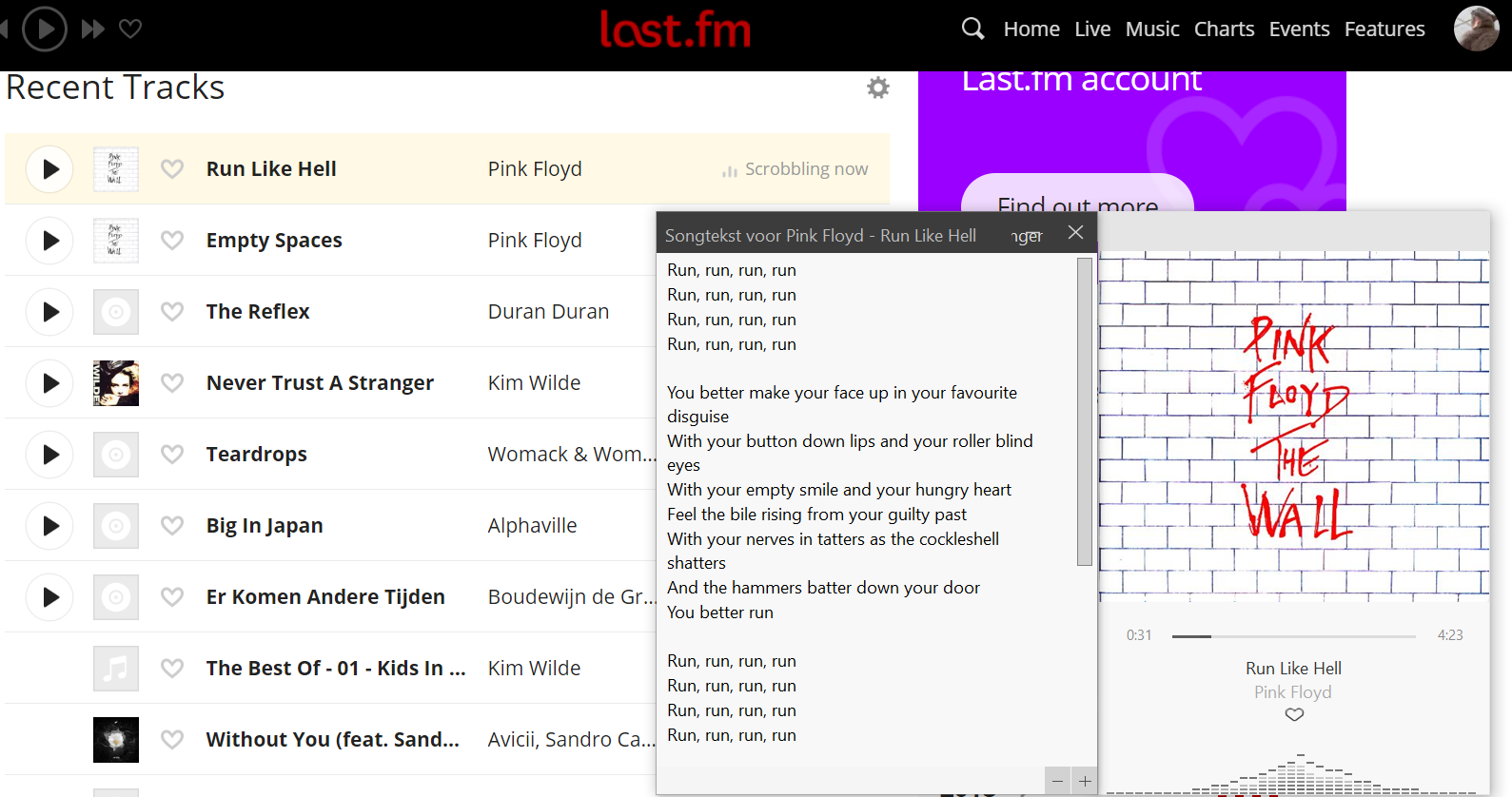The height and width of the screenshot is (797, 1512).
Task: Click Run Like Hell title in mini player
Action: point(1293,669)
